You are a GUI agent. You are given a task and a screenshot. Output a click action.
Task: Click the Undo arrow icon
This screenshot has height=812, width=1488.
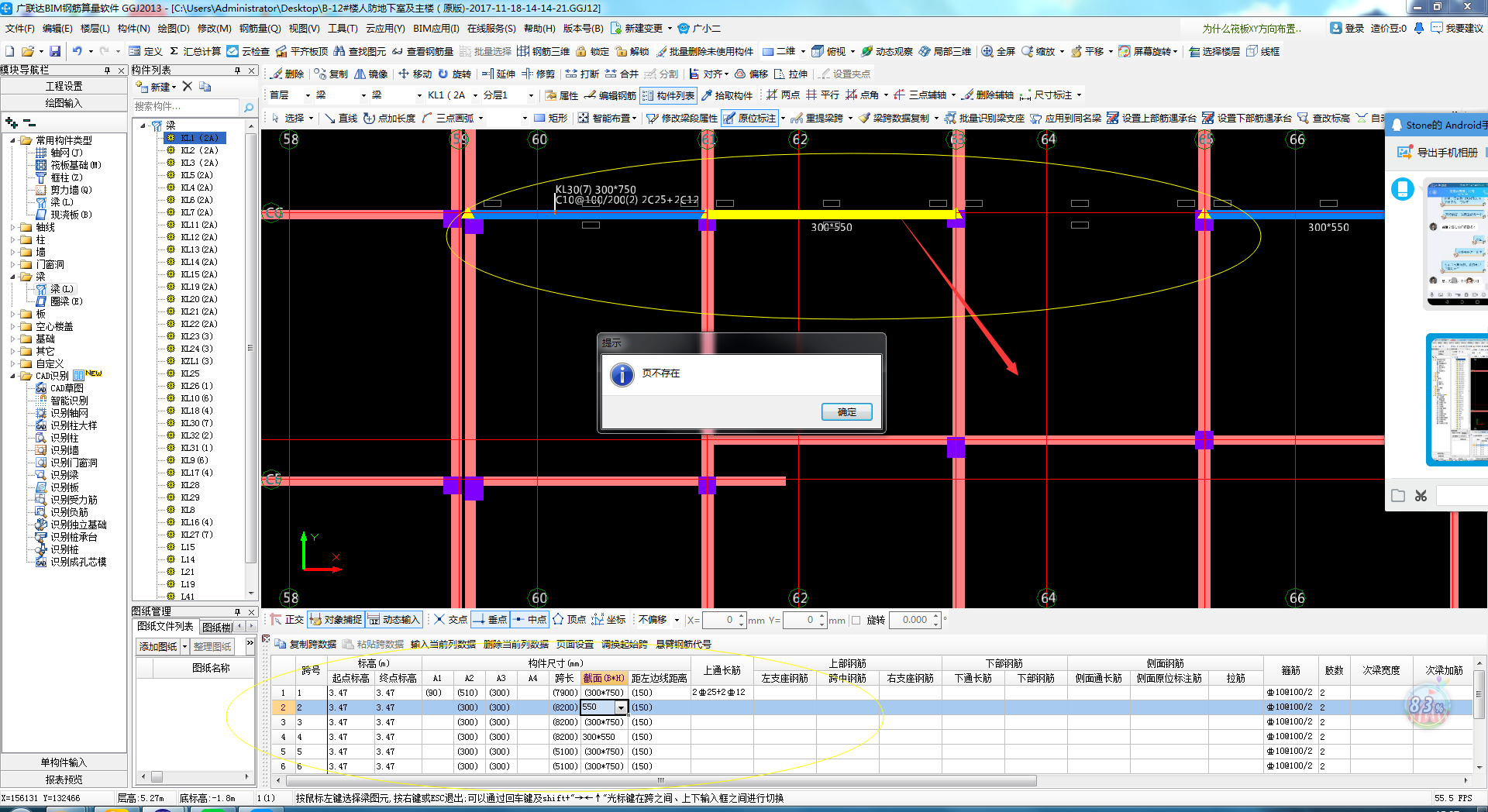pyautogui.click(x=77, y=51)
